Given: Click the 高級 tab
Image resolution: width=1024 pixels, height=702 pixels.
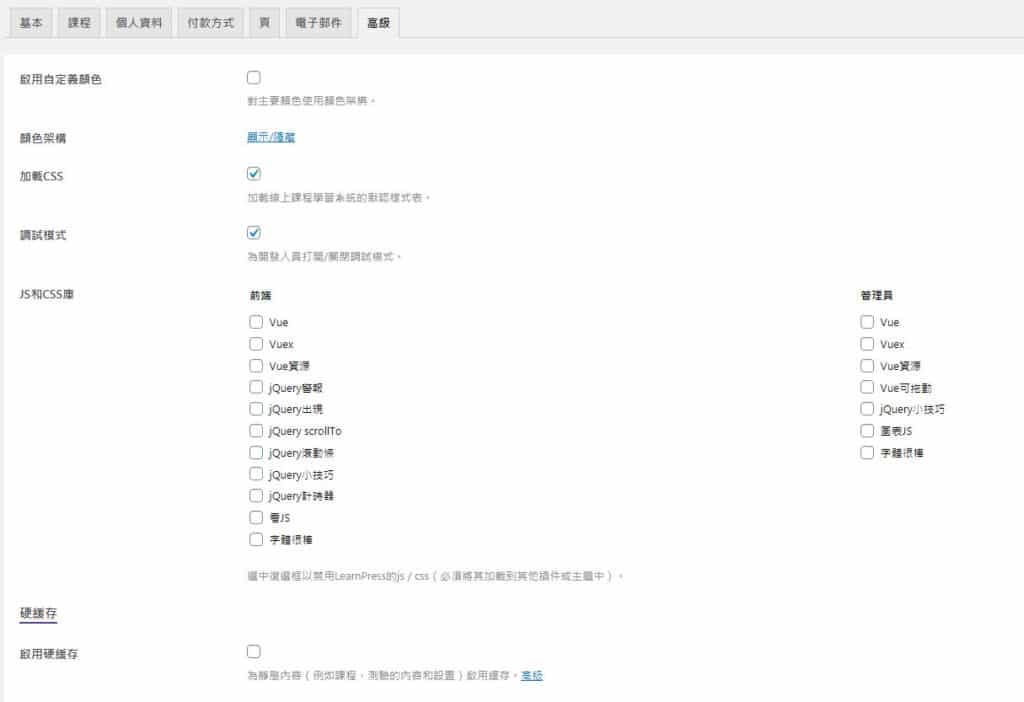Looking at the screenshot, I should [377, 23].
